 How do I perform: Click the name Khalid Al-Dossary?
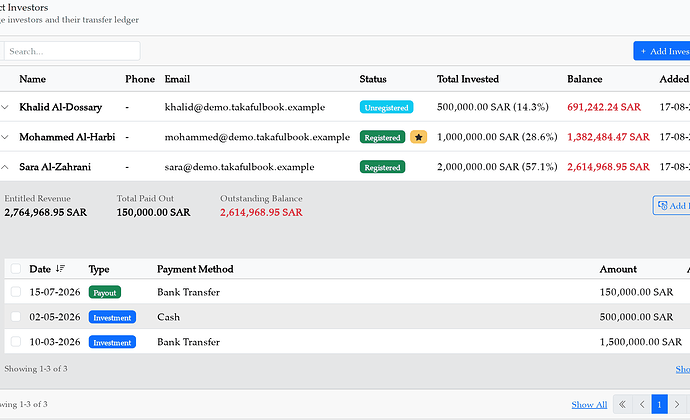[61, 107]
